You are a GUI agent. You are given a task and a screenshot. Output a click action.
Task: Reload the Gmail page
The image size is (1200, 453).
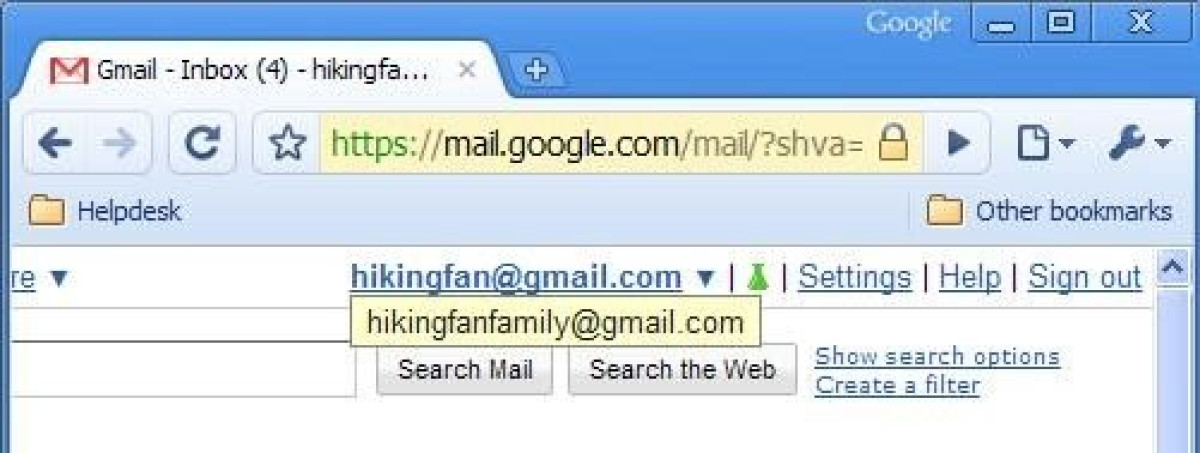click(x=202, y=144)
